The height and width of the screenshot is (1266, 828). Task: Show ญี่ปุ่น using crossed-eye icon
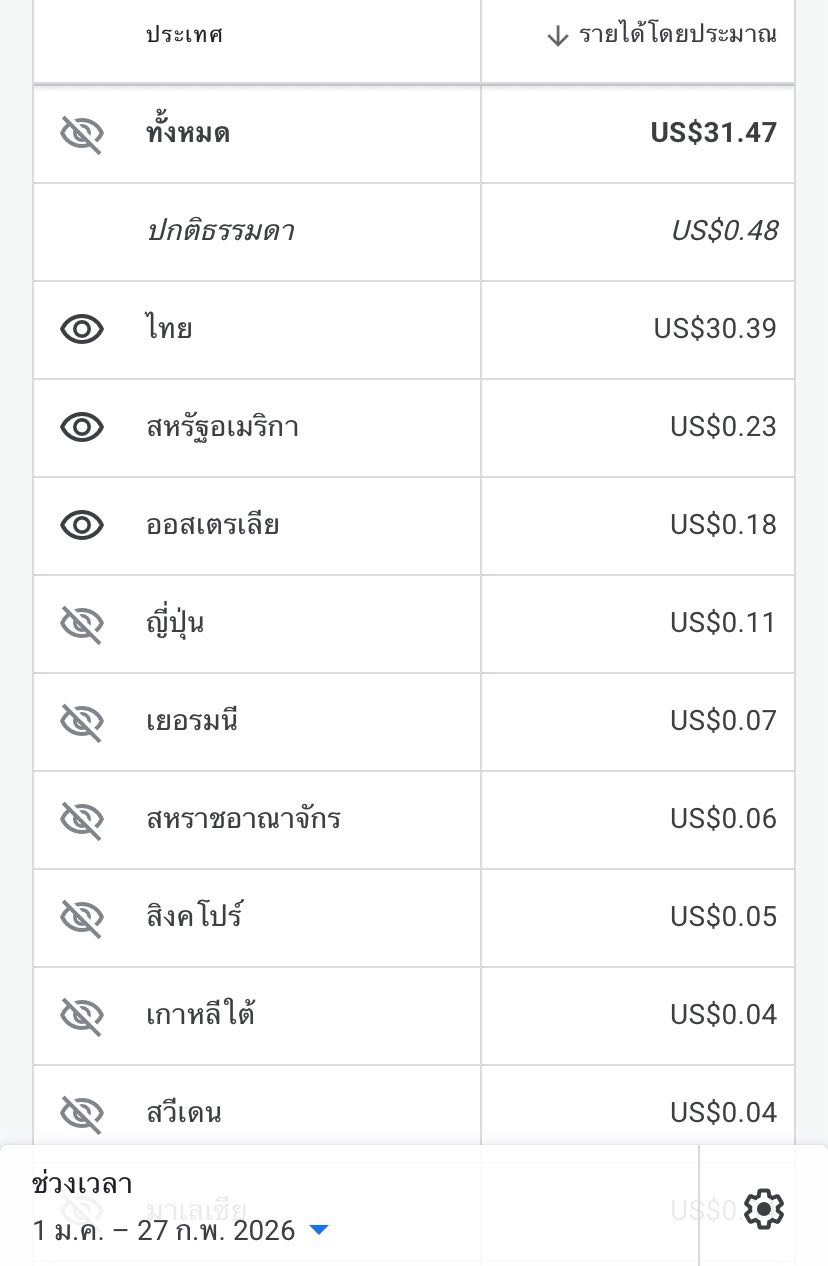coord(82,623)
